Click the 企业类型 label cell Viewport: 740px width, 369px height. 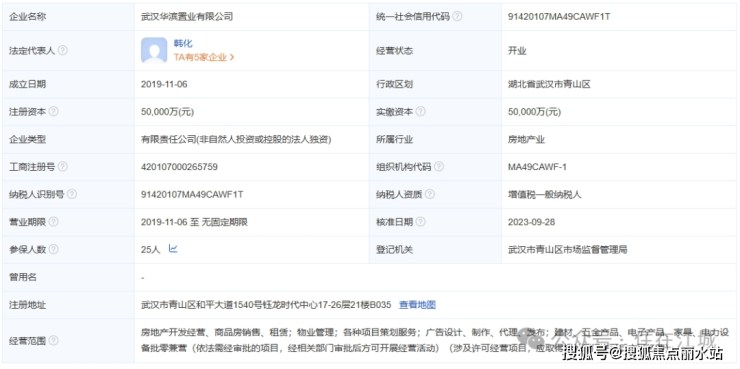68,139
